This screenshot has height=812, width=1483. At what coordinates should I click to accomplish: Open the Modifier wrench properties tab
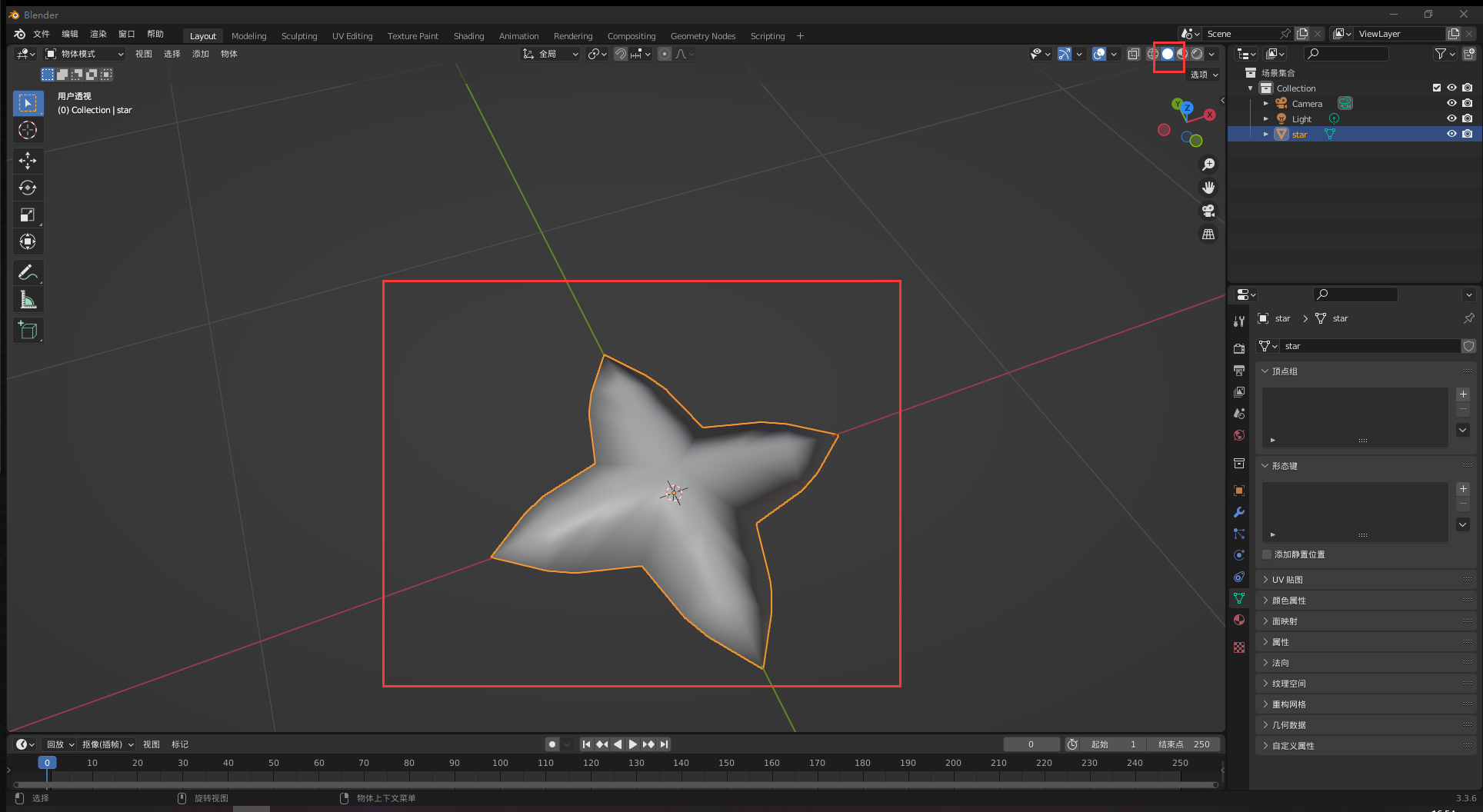tap(1239, 511)
